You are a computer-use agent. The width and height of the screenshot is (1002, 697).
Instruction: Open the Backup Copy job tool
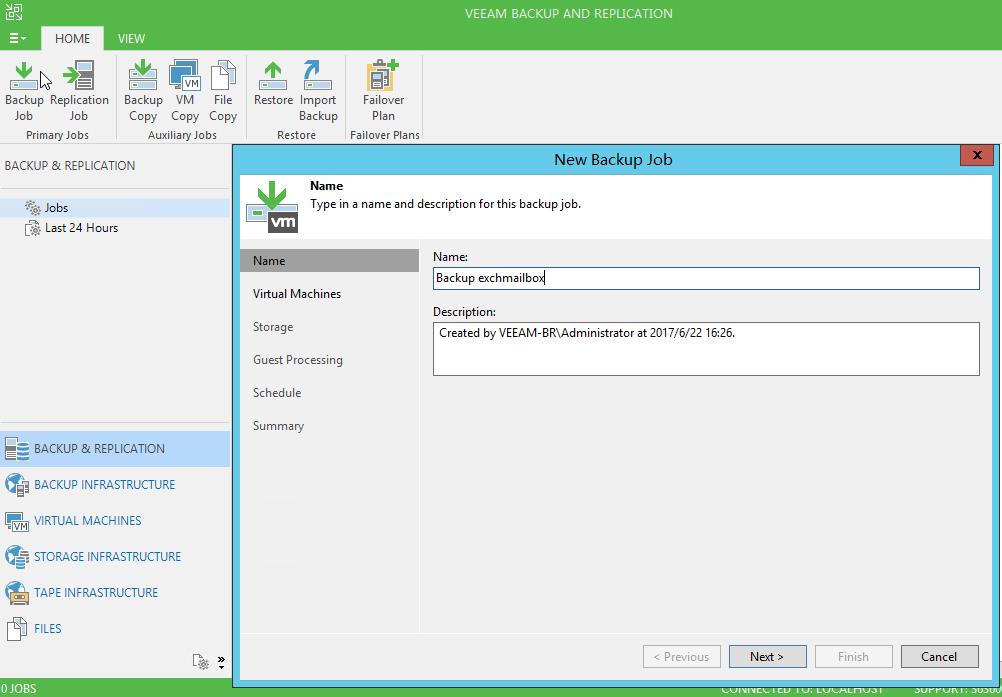click(x=143, y=91)
